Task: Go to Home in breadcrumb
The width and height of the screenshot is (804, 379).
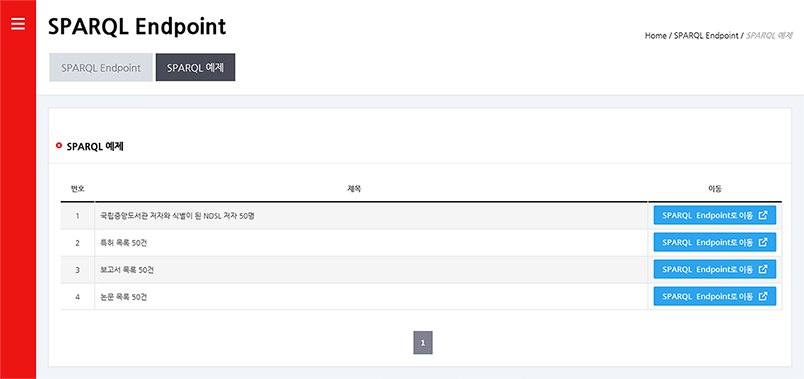Action: click(655, 36)
